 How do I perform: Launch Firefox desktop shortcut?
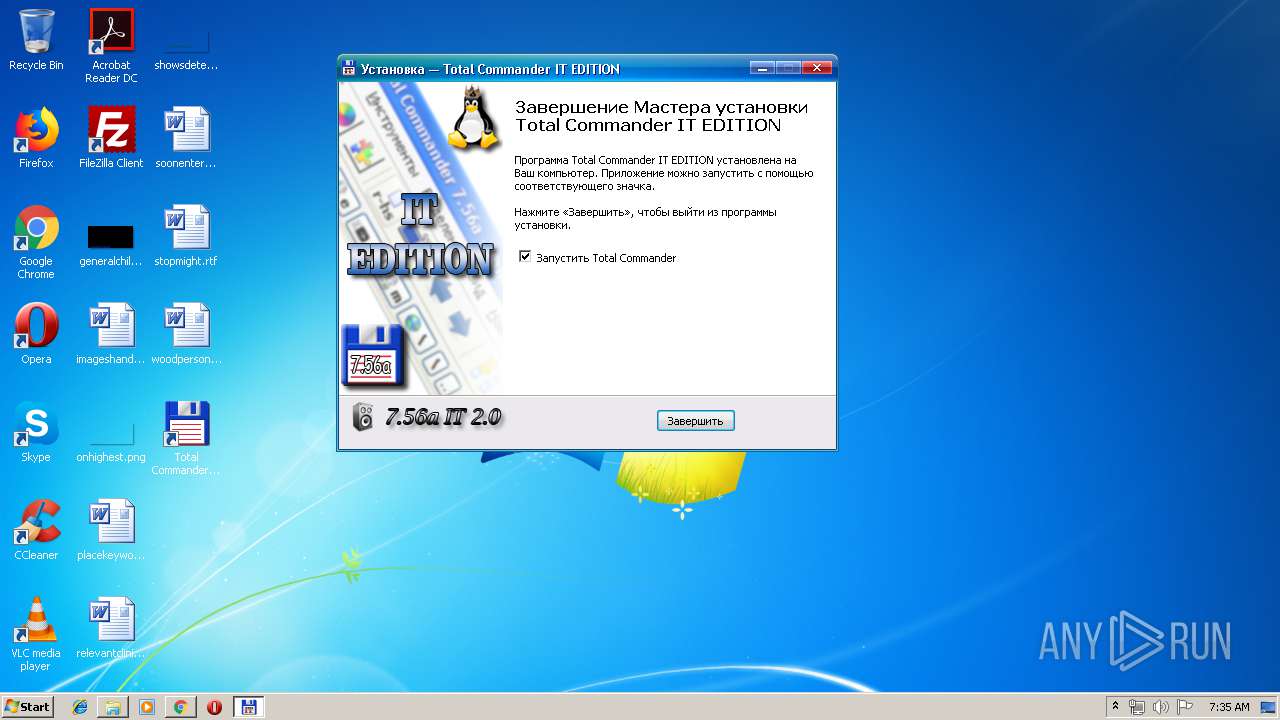click(36, 138)
